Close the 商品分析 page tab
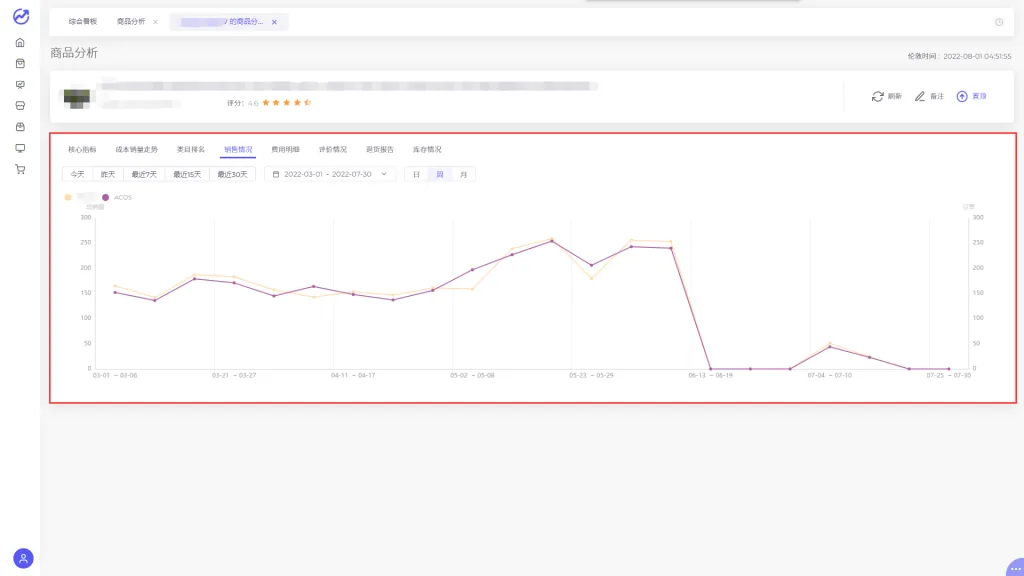This screenshot has height=576, width=1024. (155, 22)
